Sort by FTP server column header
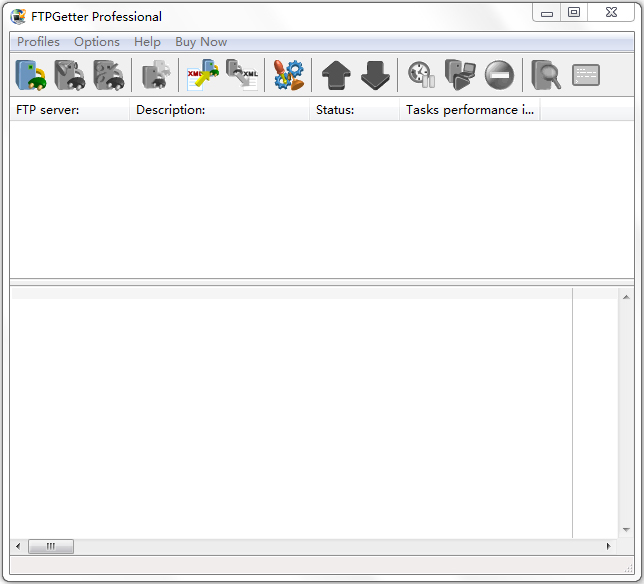 tap(70, 110)
